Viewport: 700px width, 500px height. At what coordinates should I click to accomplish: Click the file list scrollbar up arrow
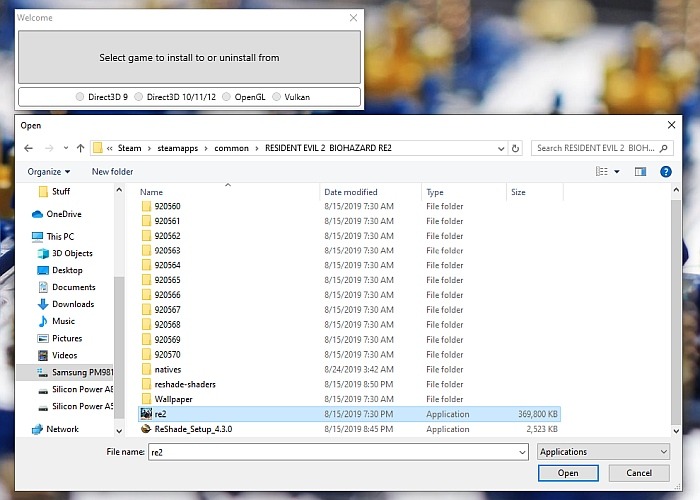pos(676,190)
